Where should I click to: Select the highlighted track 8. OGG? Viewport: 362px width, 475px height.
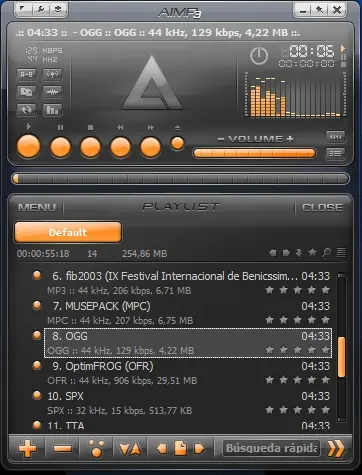coord(188,343)
